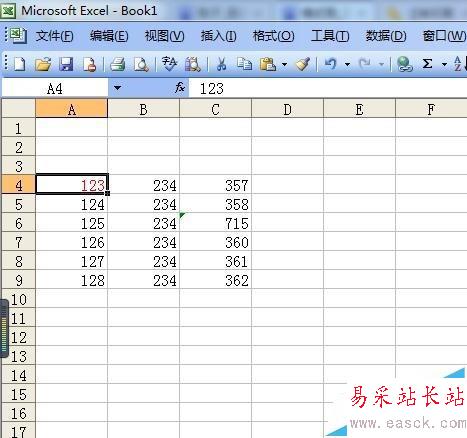Open Print Preview magnifier icon
Image resolution: width=467 pixels, height=438 pixels.
(x=141, y=64)
